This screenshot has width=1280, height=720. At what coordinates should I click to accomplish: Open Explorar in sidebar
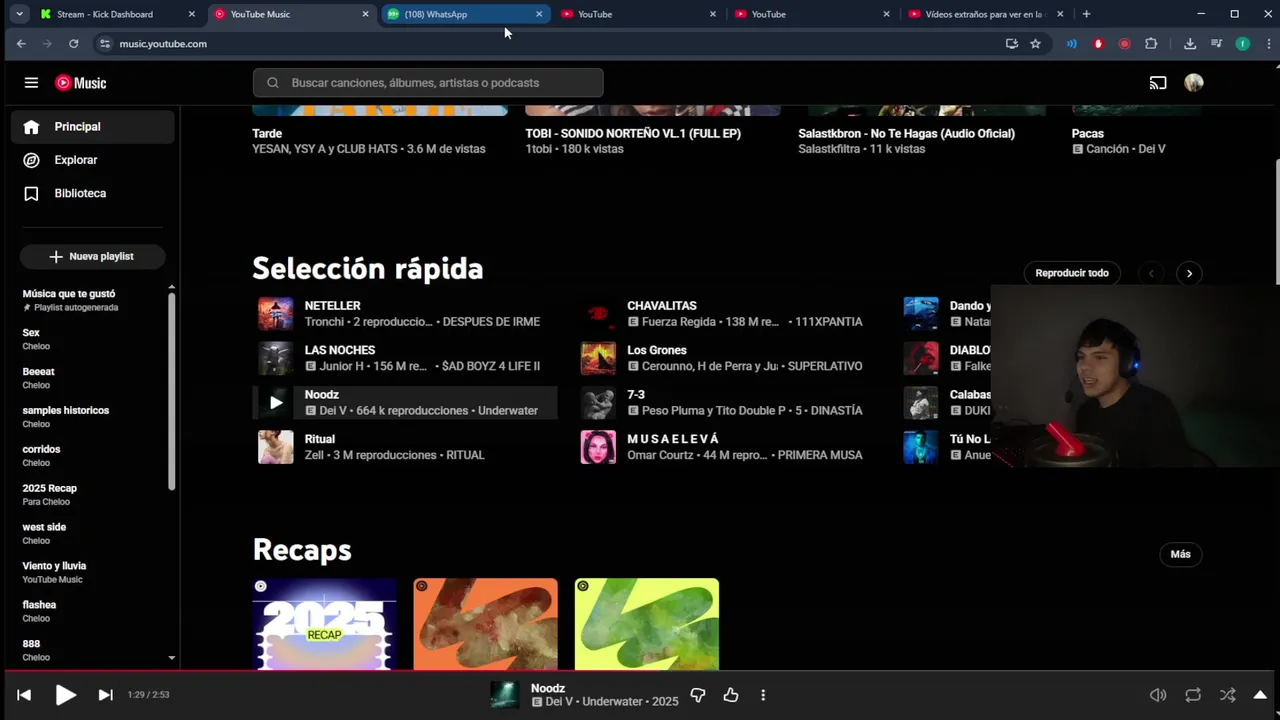coord(93,160)
